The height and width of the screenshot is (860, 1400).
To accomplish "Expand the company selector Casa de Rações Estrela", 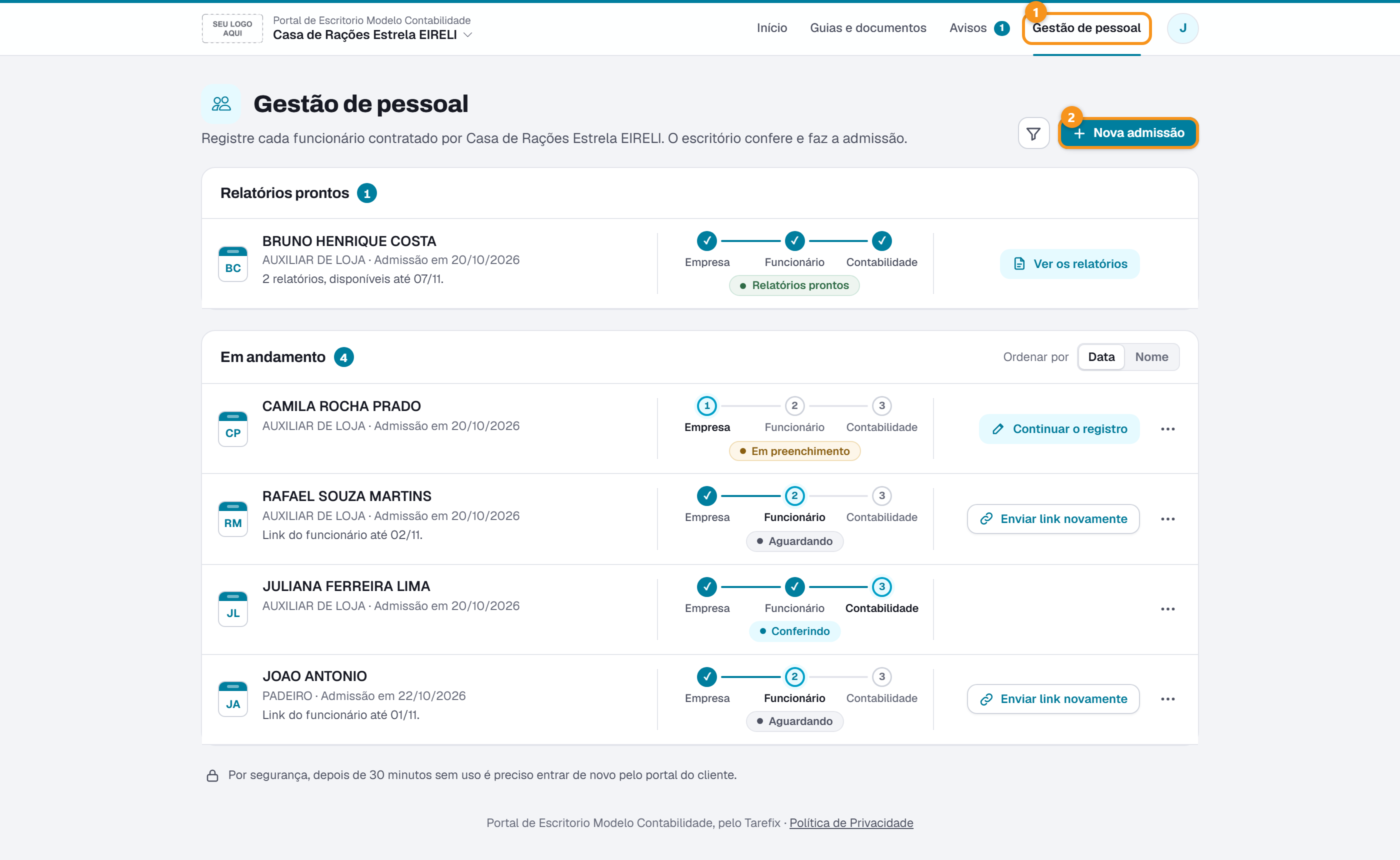I will click(372, 34).
